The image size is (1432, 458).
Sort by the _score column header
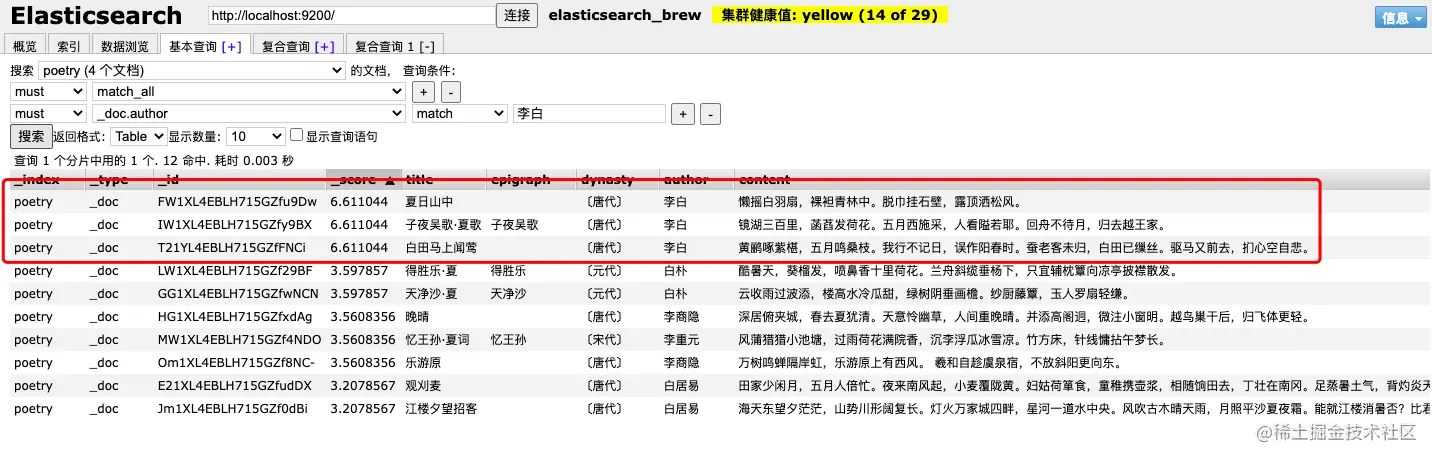tap(363, 180)
